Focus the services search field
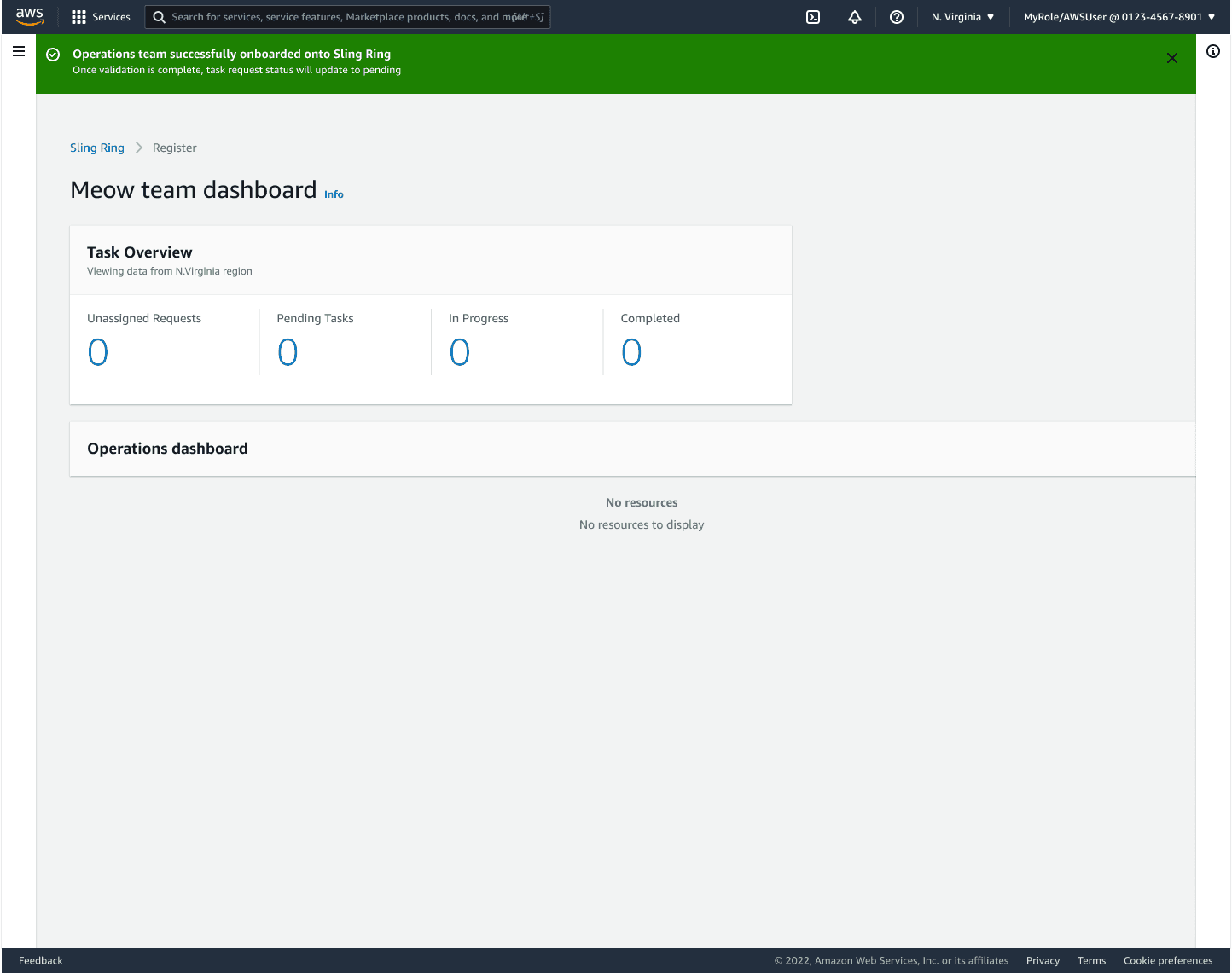Image resolution: width=1232 pixels, height=973 pixels. click(x=347, y=17)
